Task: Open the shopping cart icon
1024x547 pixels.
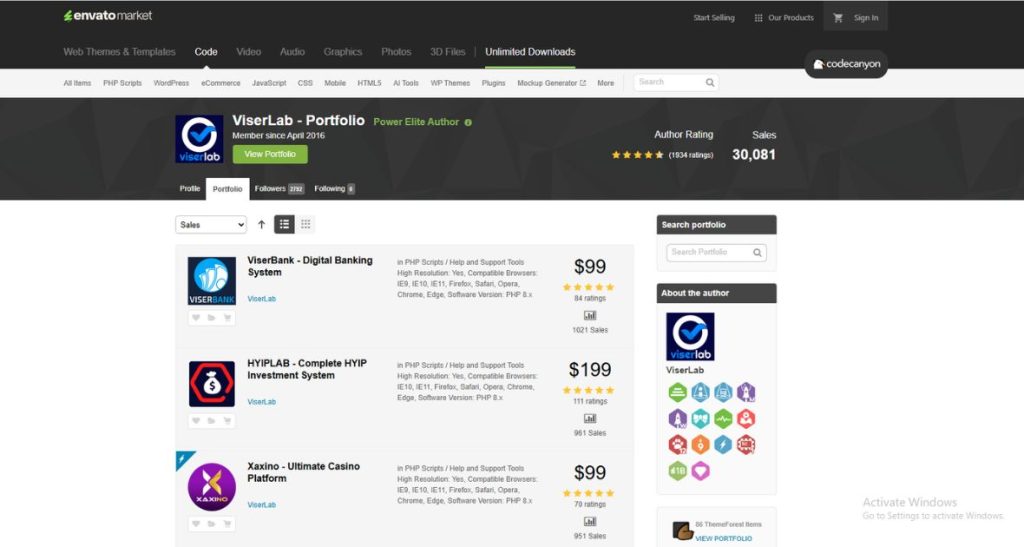Action: (838, 18)
